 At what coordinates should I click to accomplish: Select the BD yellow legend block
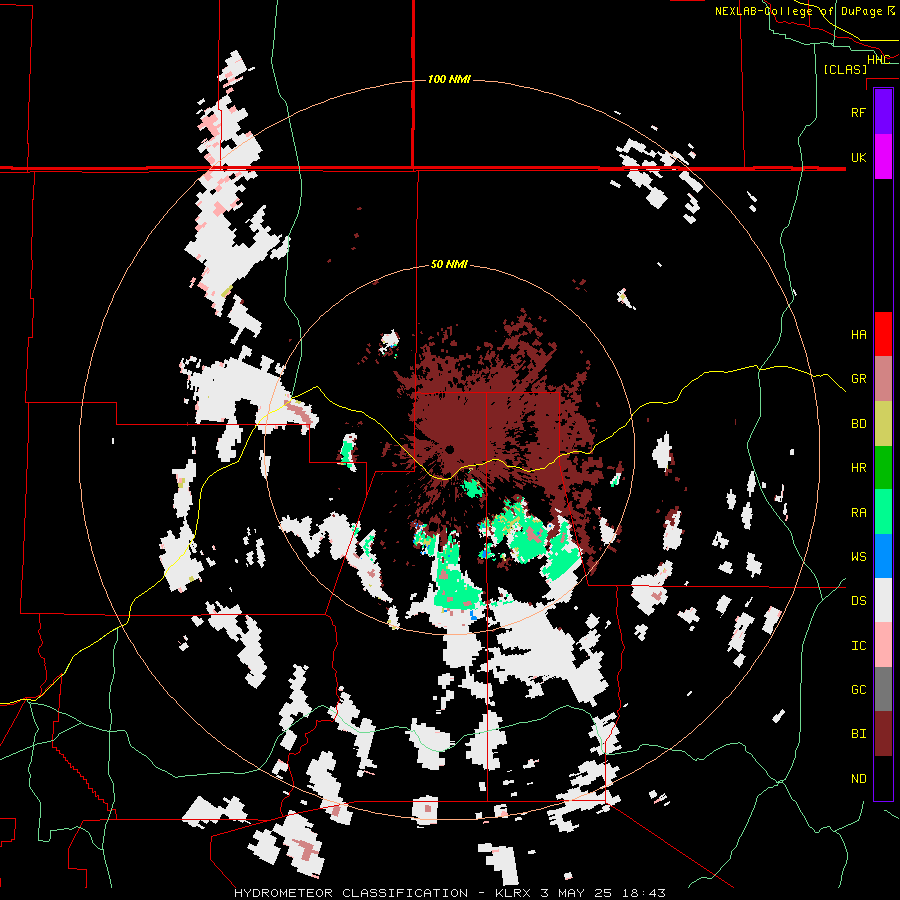click(x=883, y=423)
